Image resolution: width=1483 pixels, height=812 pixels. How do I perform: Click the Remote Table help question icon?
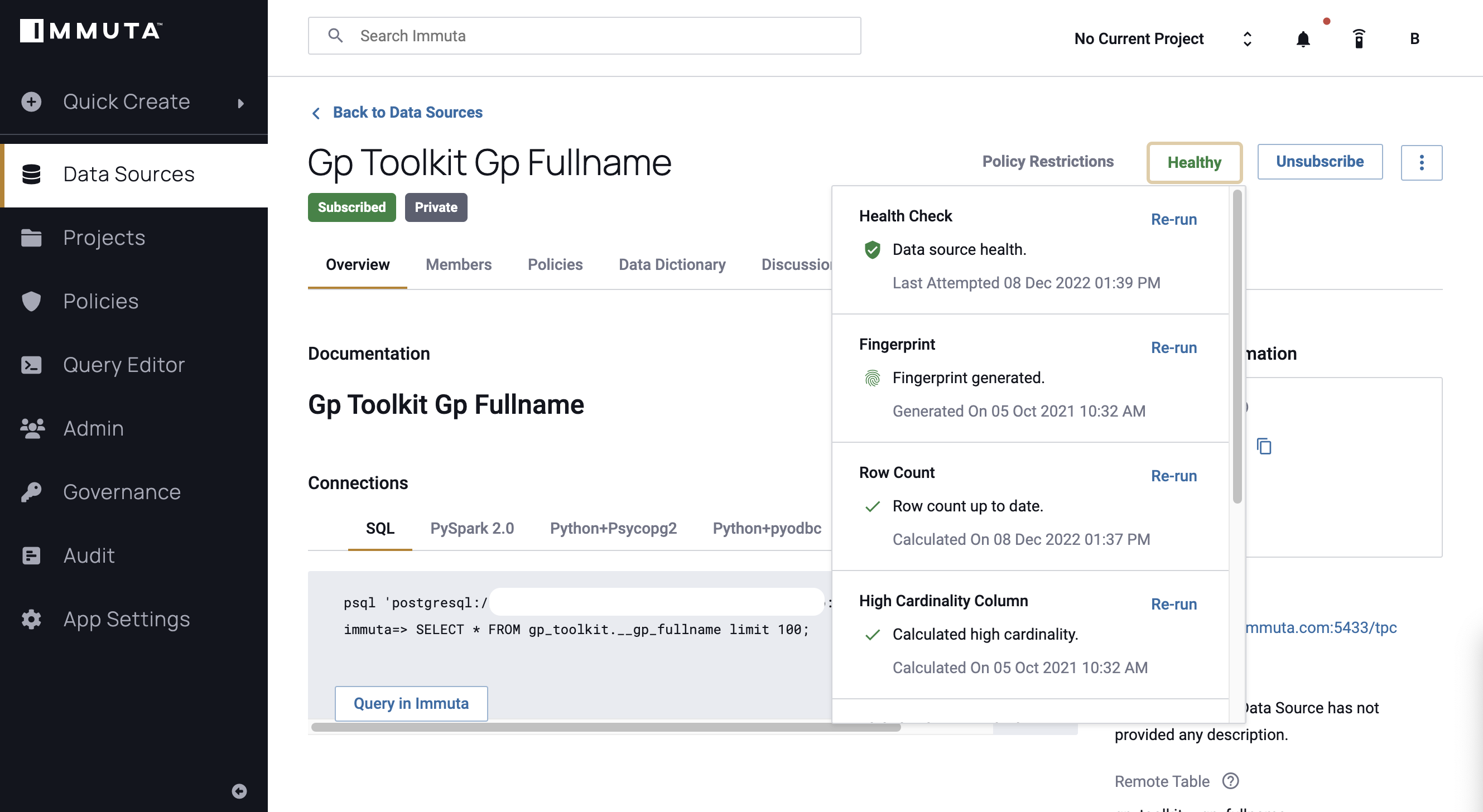click(x=1230, y=781)
